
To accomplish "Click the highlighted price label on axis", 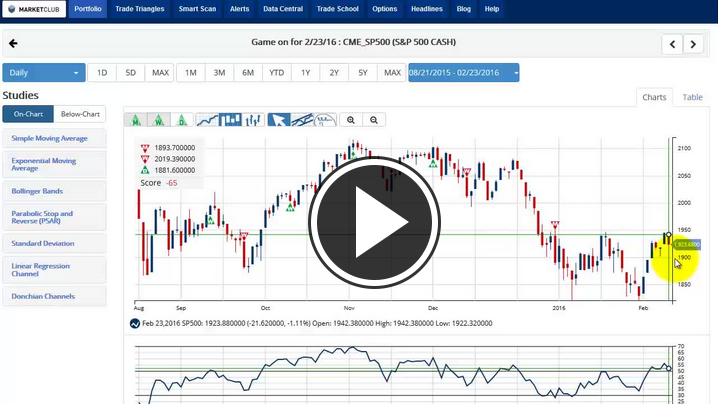I will [x=687, y=245].
